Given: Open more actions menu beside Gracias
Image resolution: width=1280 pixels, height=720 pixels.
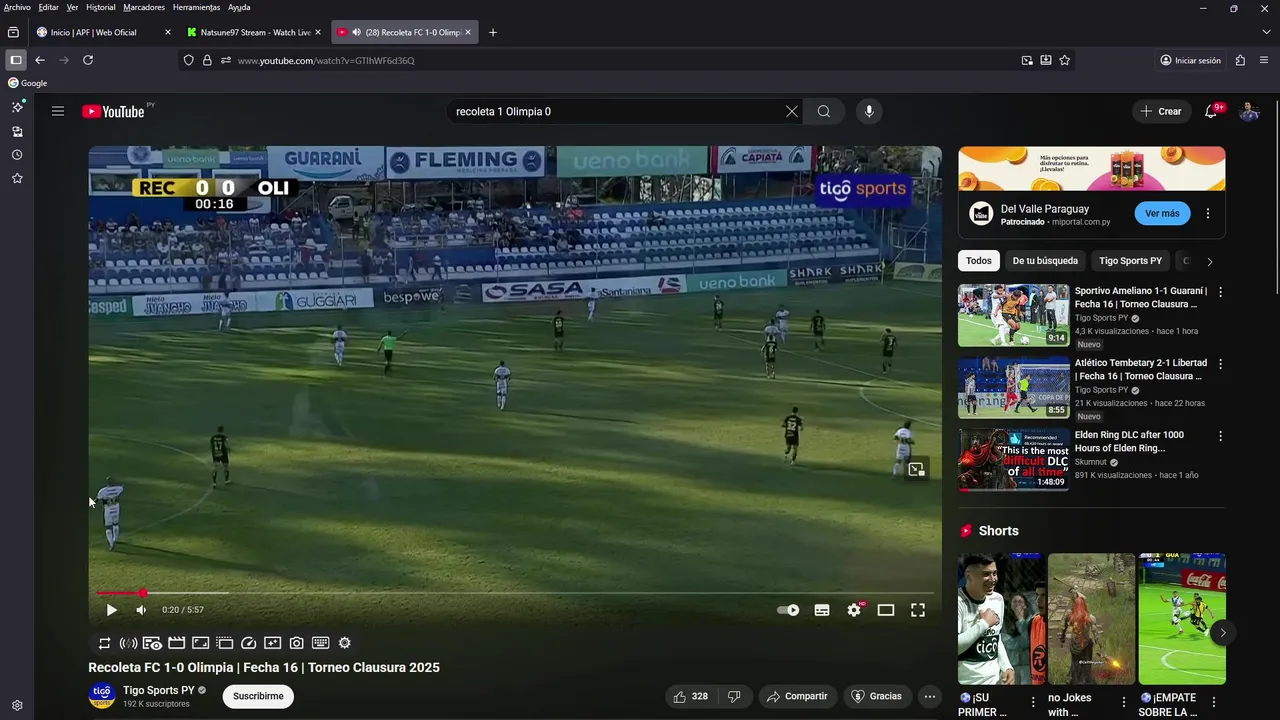Looking at the screenshot, I should (x=930, y=696).
